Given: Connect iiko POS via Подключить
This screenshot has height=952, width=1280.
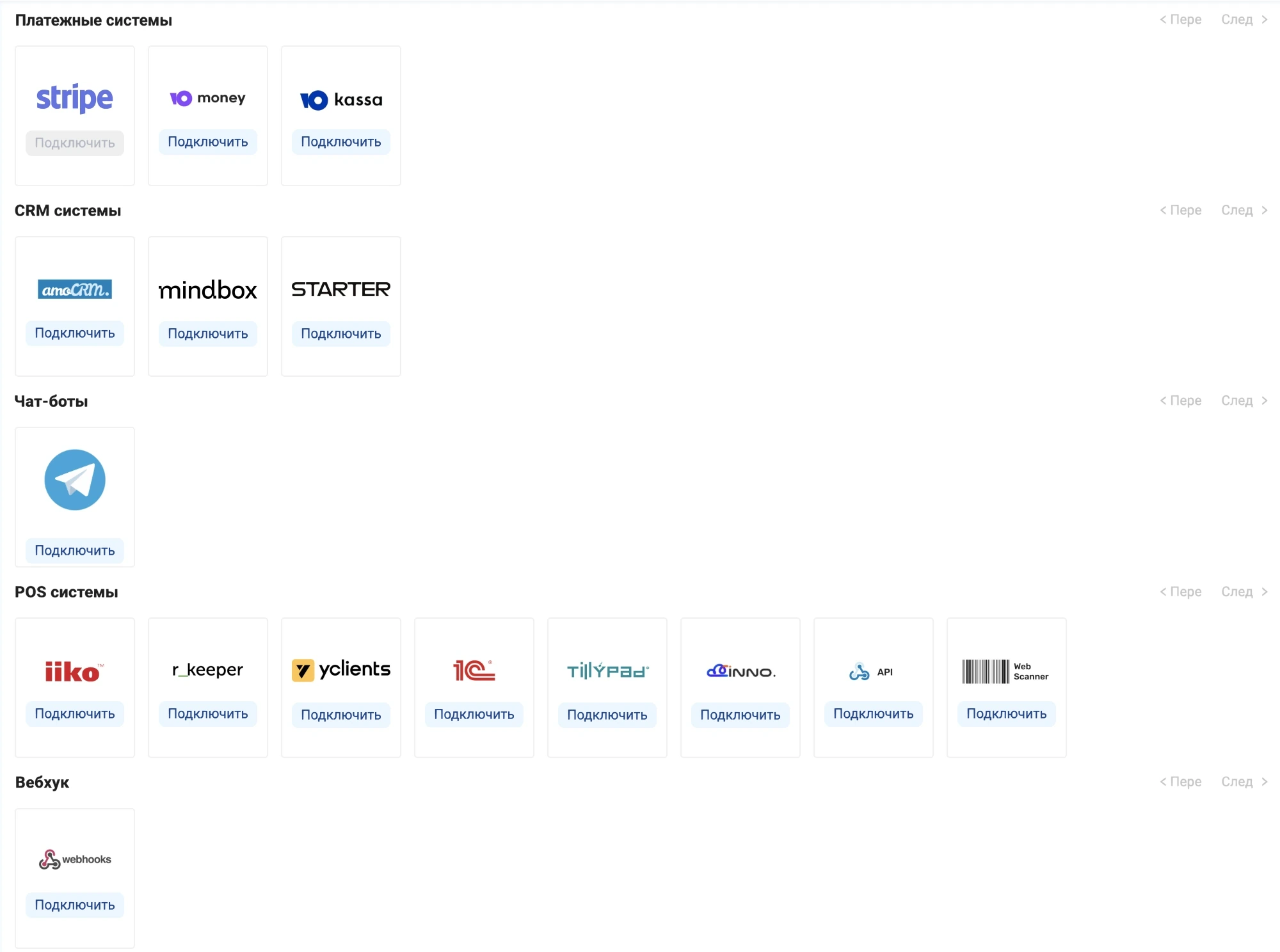Looking at the screenshot, I should pos(75,713).
